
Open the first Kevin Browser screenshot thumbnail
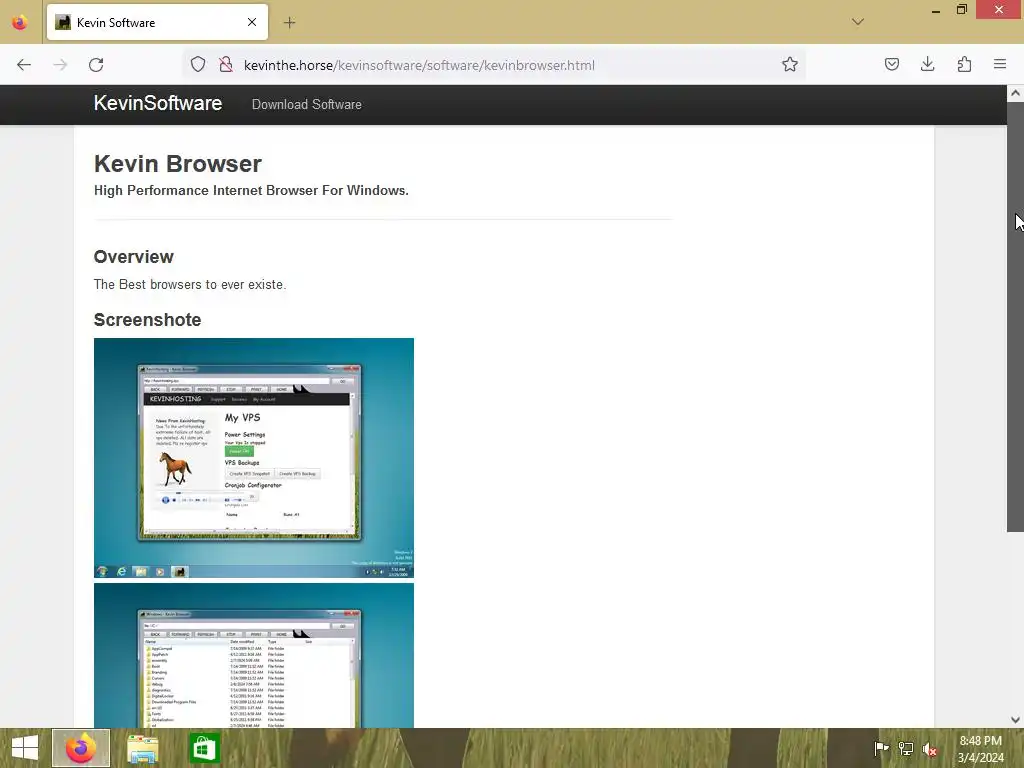coord(253,458)
